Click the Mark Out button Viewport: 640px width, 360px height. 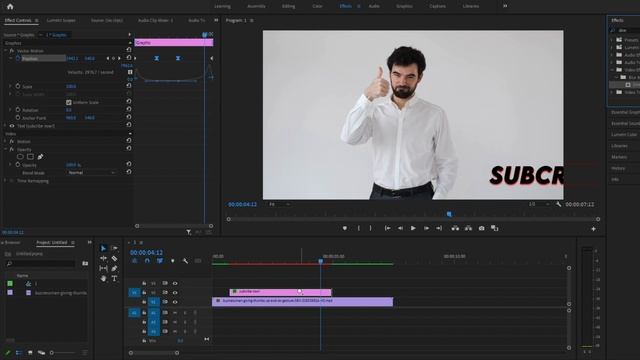pos(371,228)
